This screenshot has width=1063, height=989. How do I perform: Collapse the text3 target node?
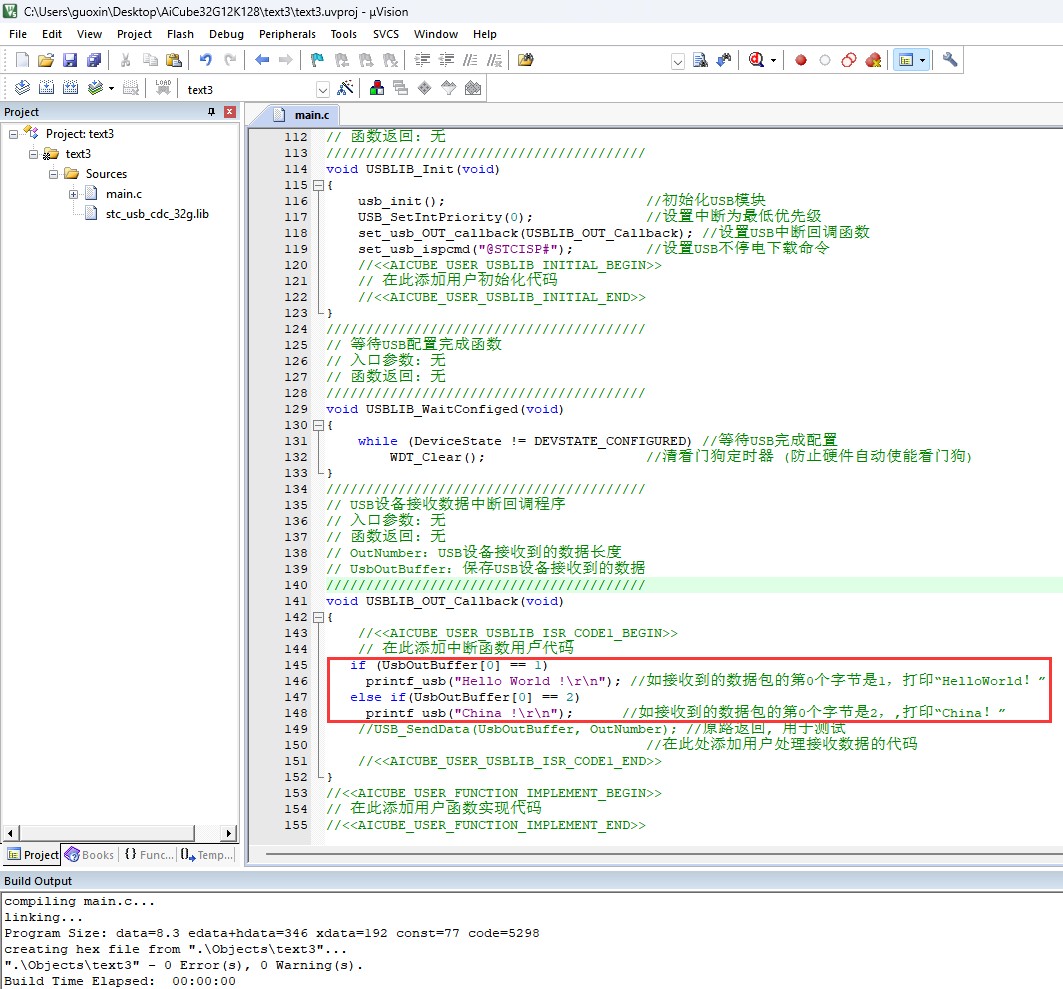33,154
